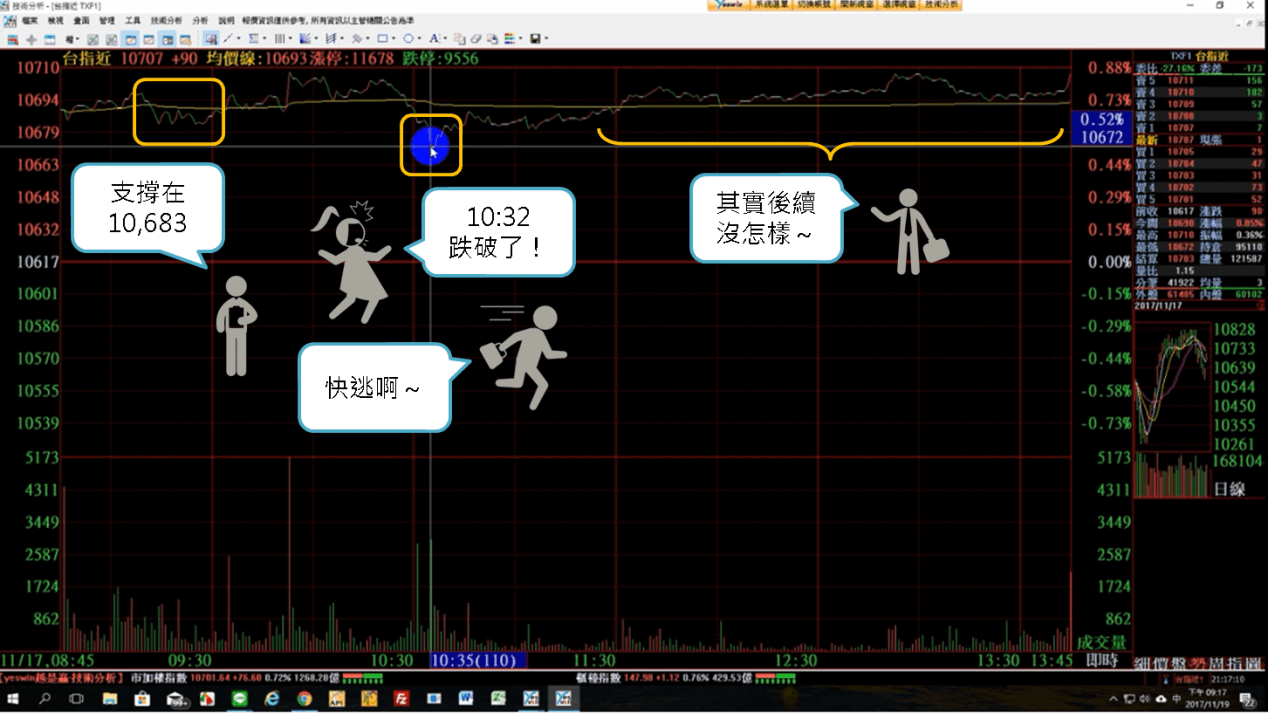Click the 成交量 volume label
The width and height of the screenshot is (1268, 713).
(1101, 642)
